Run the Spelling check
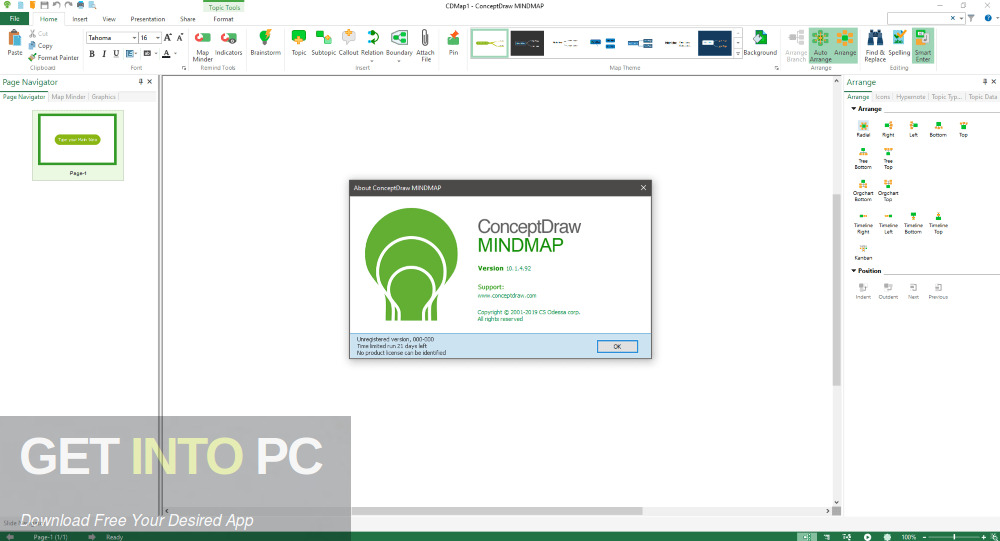 899,43
